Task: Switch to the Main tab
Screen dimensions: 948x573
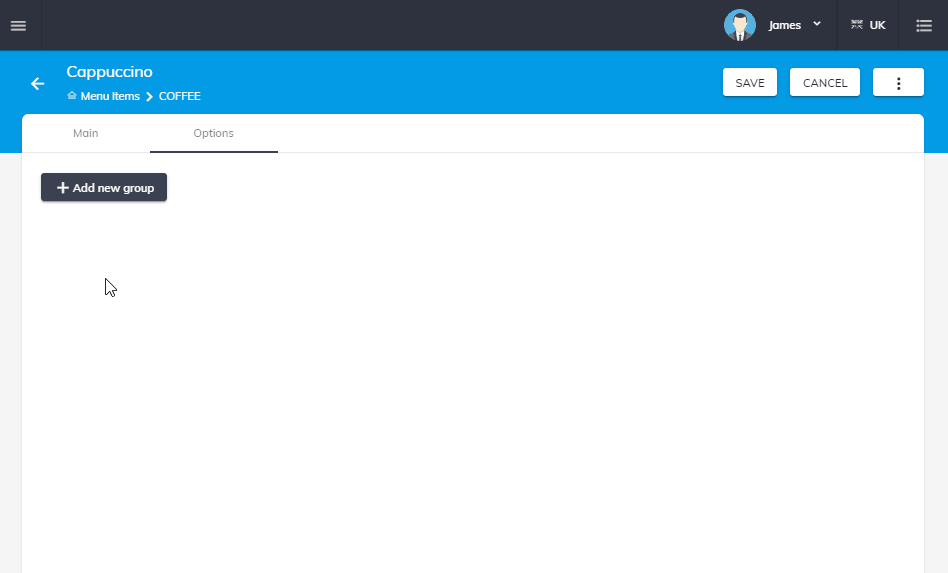Action: click(86, 133)
